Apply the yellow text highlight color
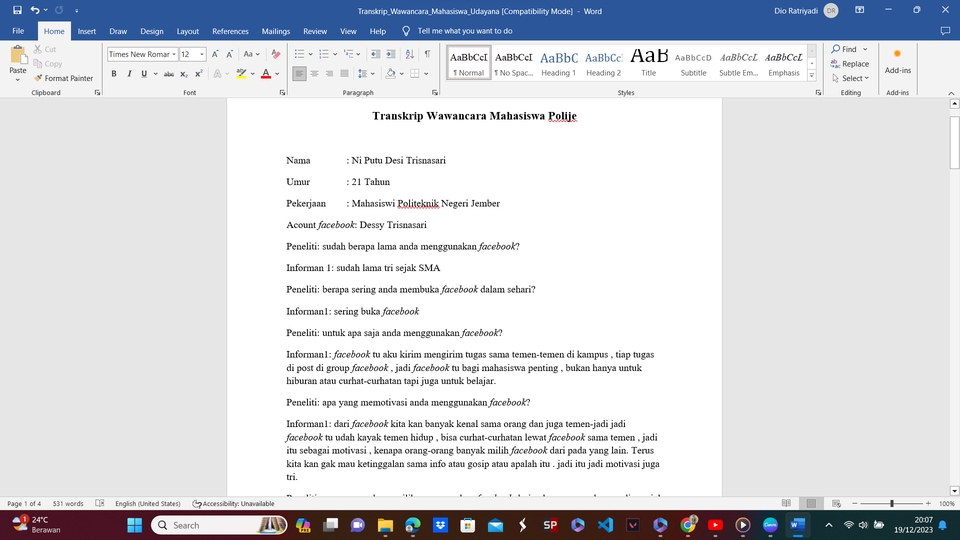Image resolution: width=960 pixels, height=540 pixels. coord(242,74)
